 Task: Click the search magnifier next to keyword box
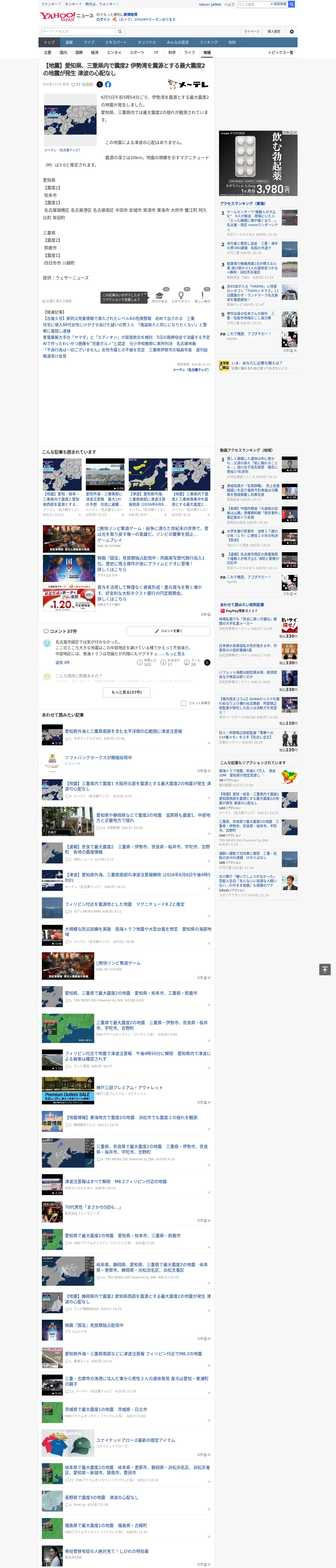[120, 32]
